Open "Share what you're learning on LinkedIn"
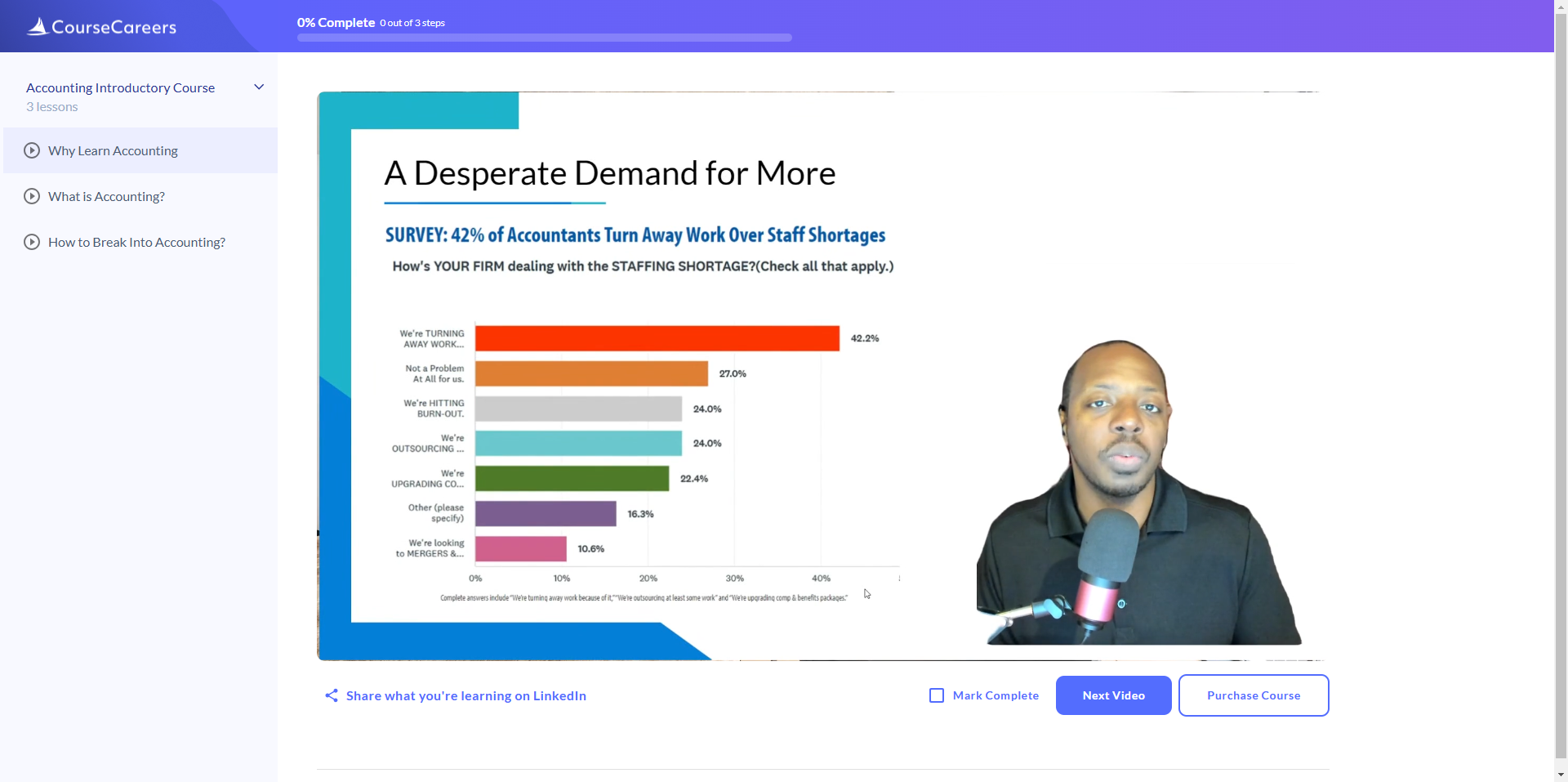Viewport: 1568px width, 782px height. click(x=465, y=695)
